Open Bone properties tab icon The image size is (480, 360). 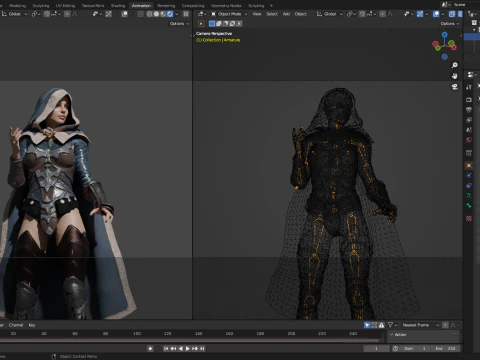pyautogui.click(x=469, y=206)
